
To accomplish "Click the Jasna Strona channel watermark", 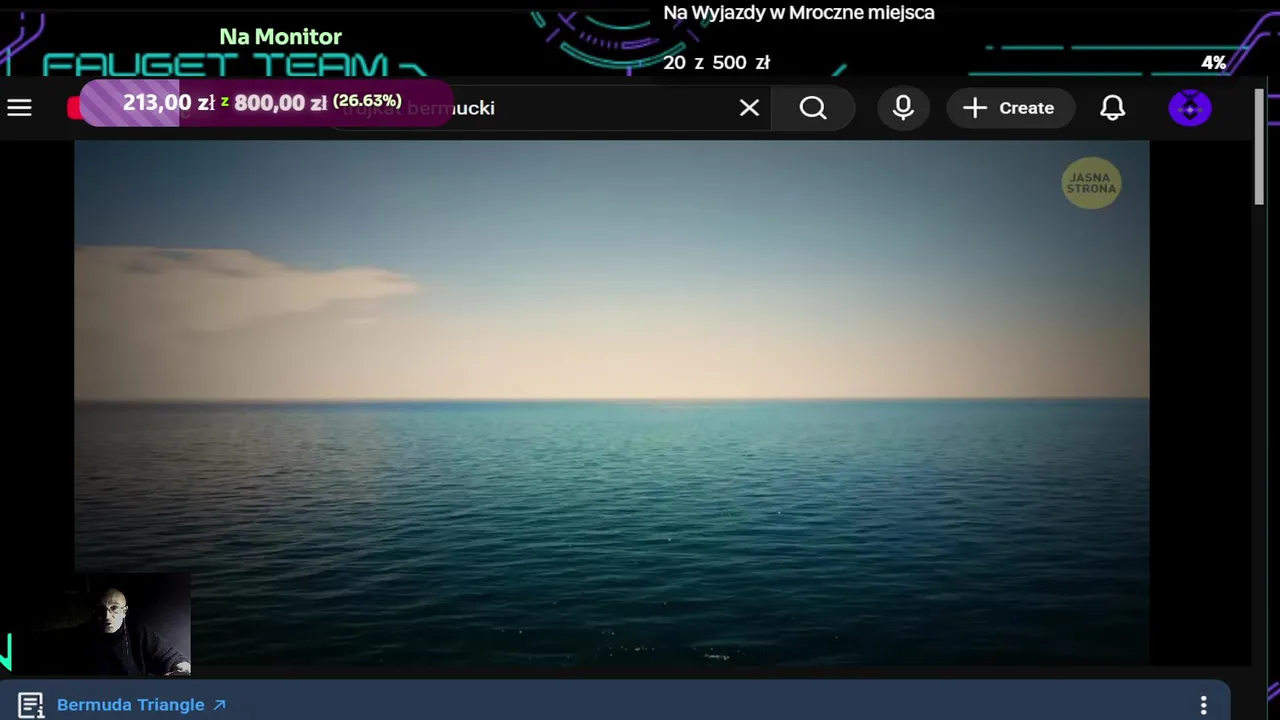I will point(1091,184).
